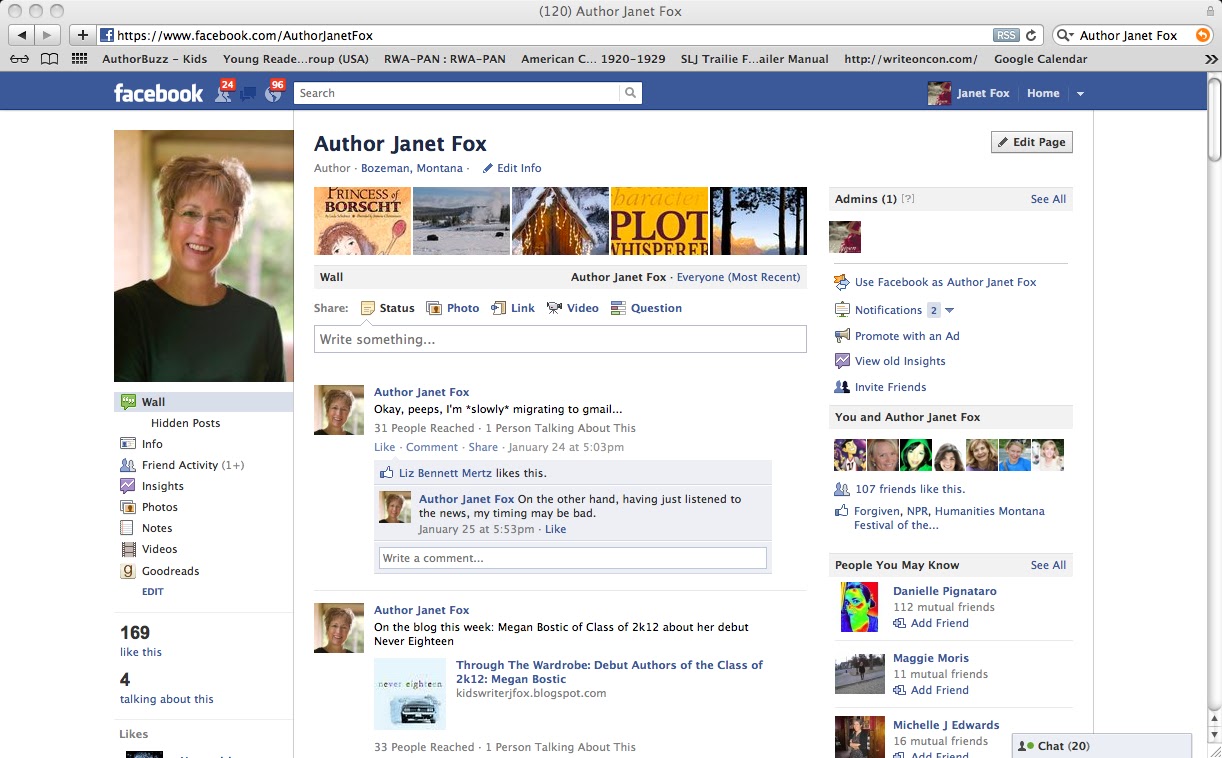Open Goodreads in the left sidebar
The height and width of the screenshot is (758, 1222).
pos(170,571)
